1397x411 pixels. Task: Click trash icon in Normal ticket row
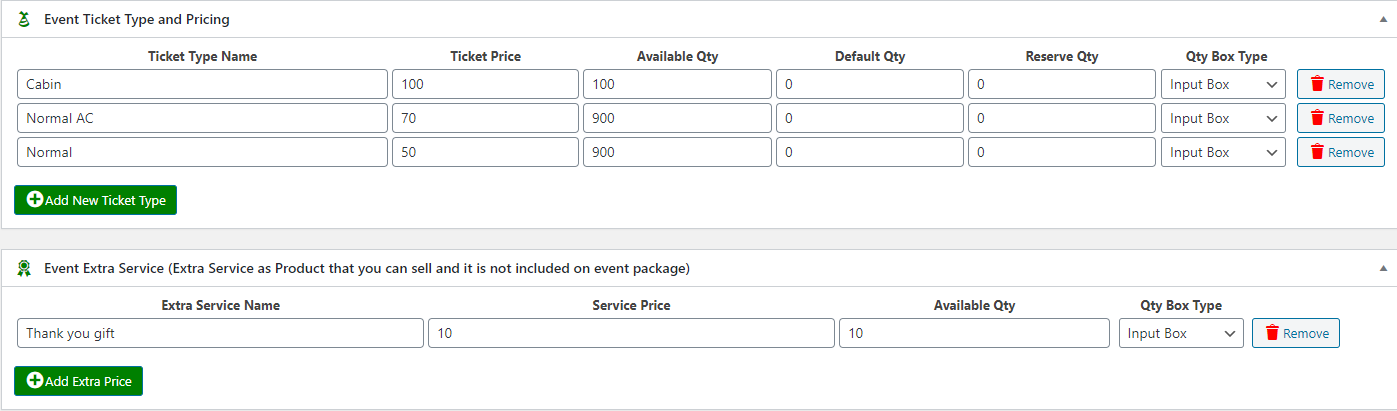[x=1317, y=152]
